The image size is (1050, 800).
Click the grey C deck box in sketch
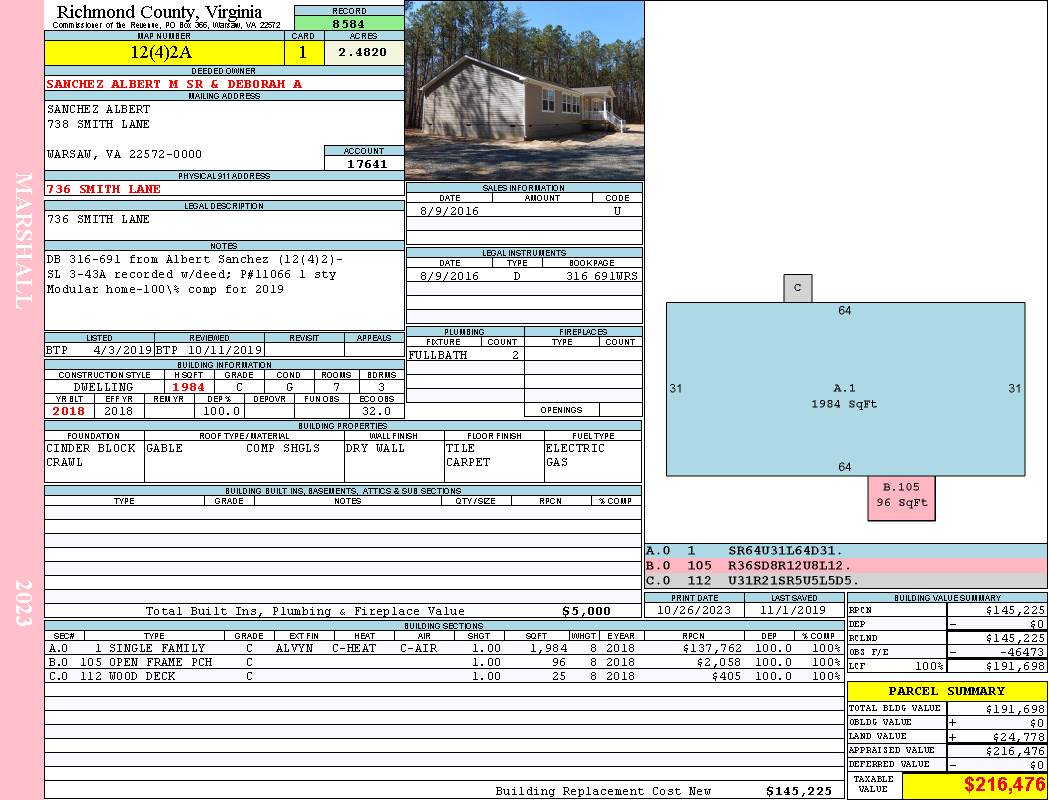[x=797, y=288]
